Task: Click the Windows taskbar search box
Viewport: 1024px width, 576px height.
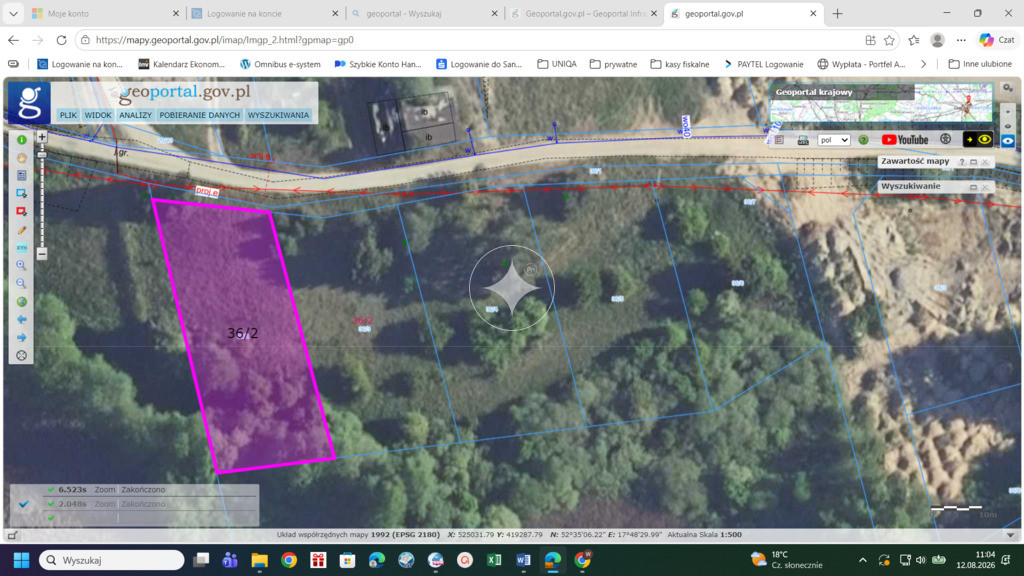Action: pyautogui.click(x=112, y=560)
